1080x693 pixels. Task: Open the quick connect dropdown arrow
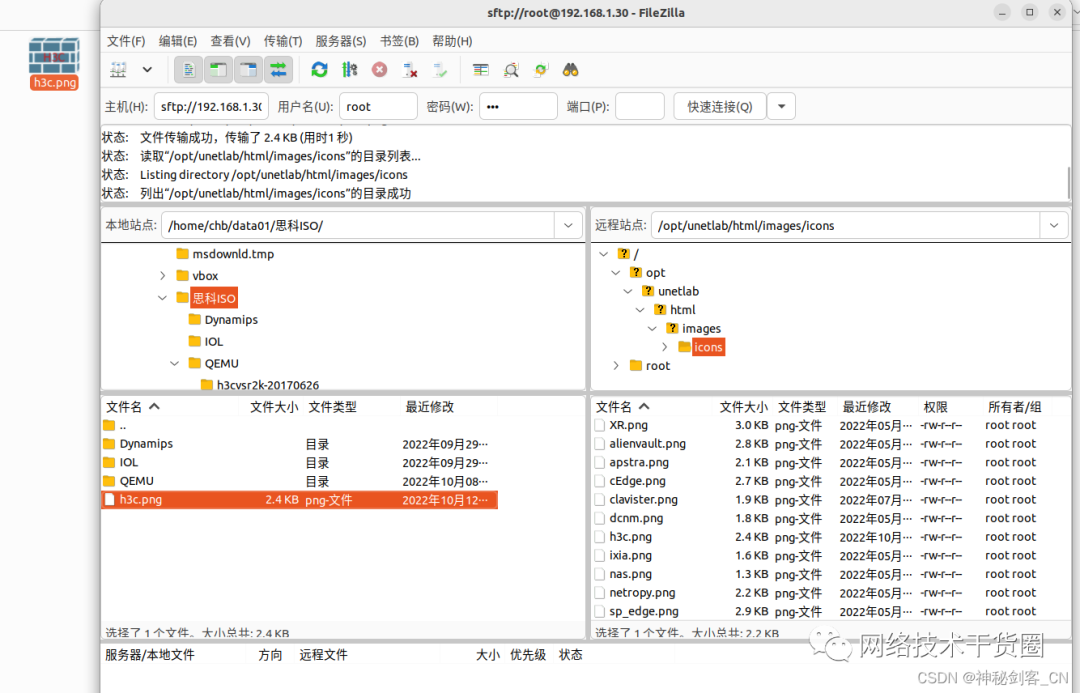(781, 105)
